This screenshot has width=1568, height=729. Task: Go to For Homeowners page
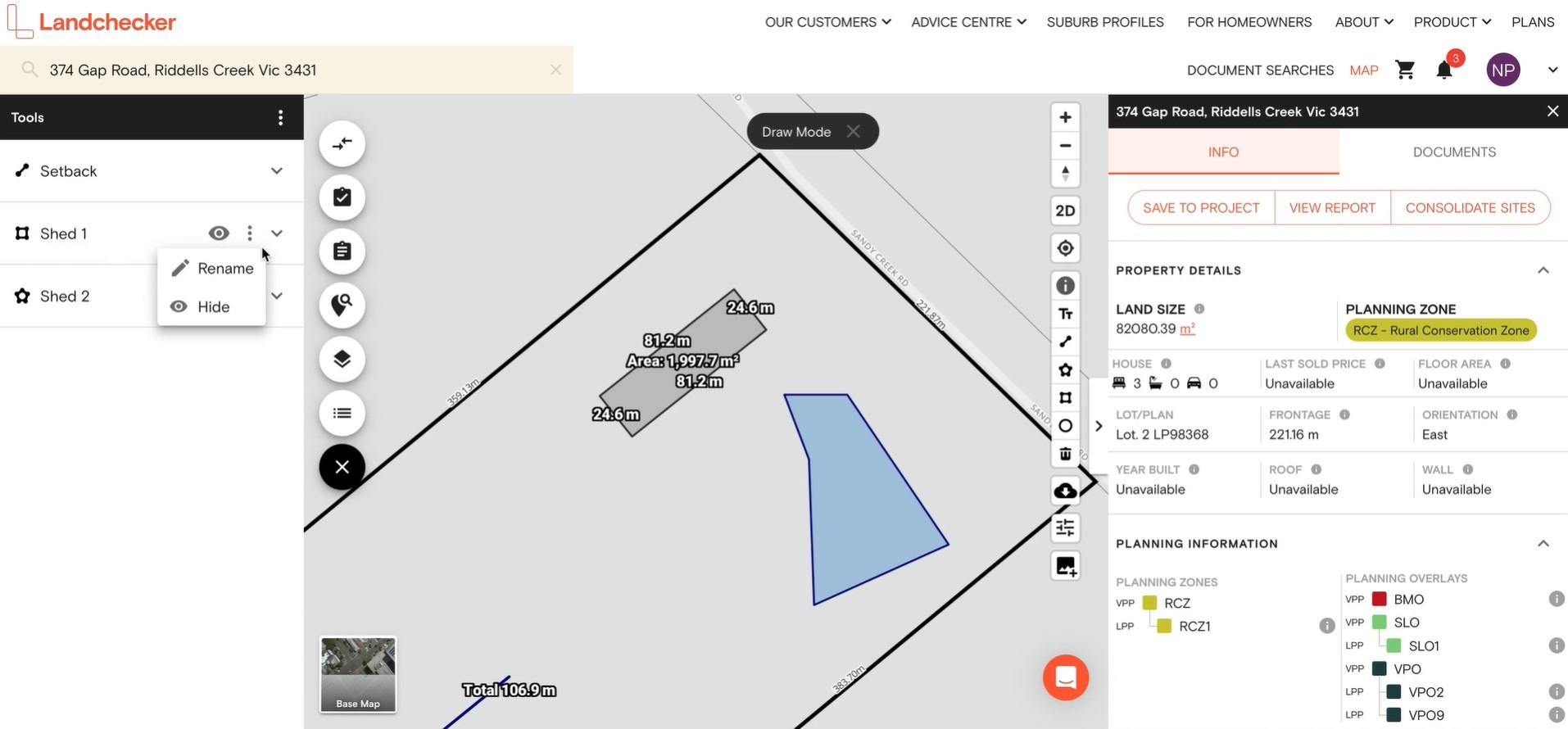click(1249, 22)
